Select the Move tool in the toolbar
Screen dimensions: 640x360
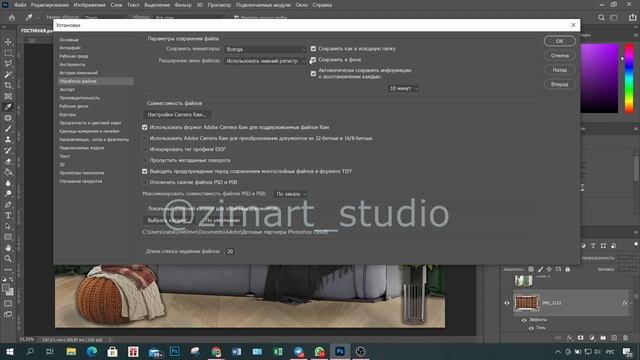coord(8,42)
